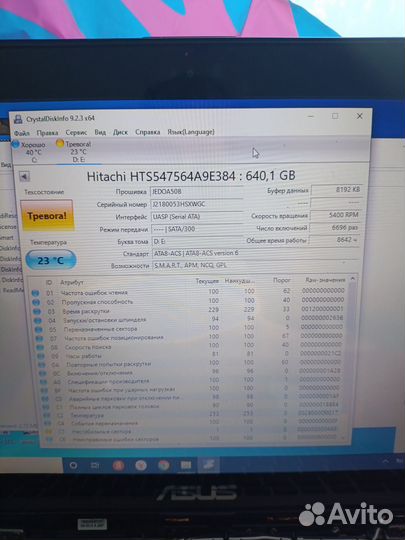Select row Частота ошибок чтения
The width and height of the screenshot is (405, 540).
tap(188, 292)
